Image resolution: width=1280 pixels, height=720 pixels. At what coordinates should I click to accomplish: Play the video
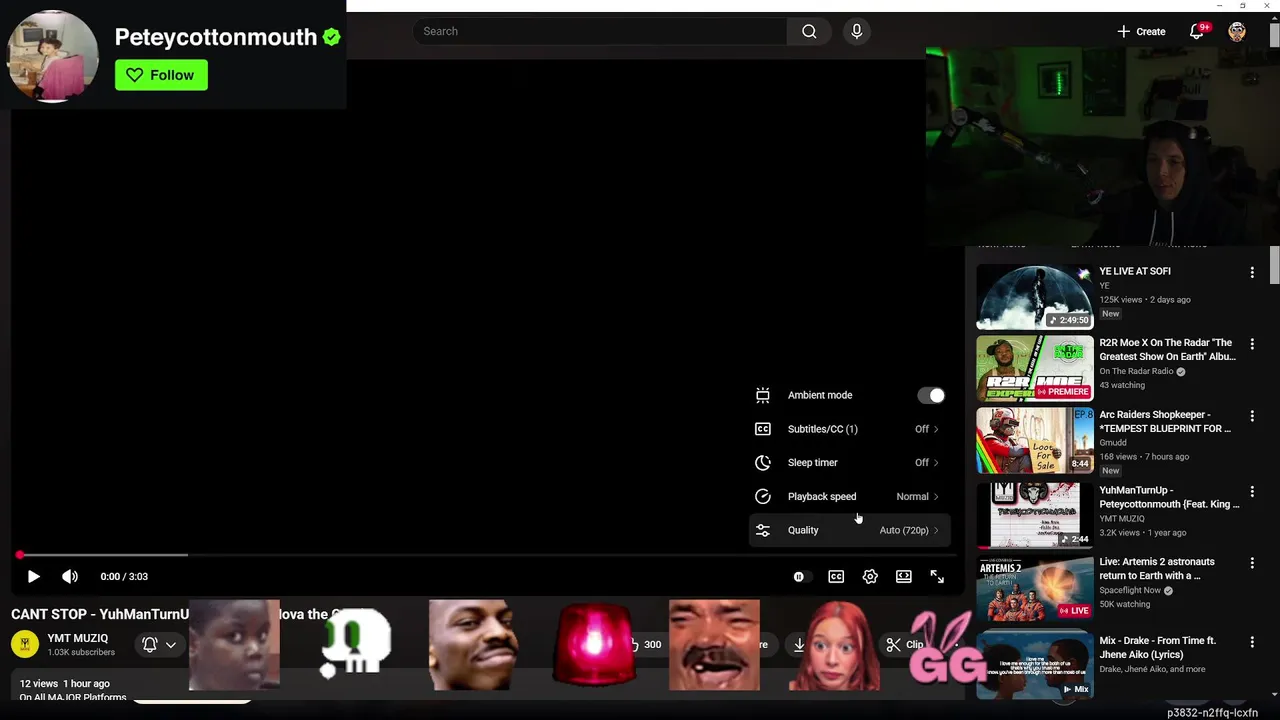[x=33, y=576]
